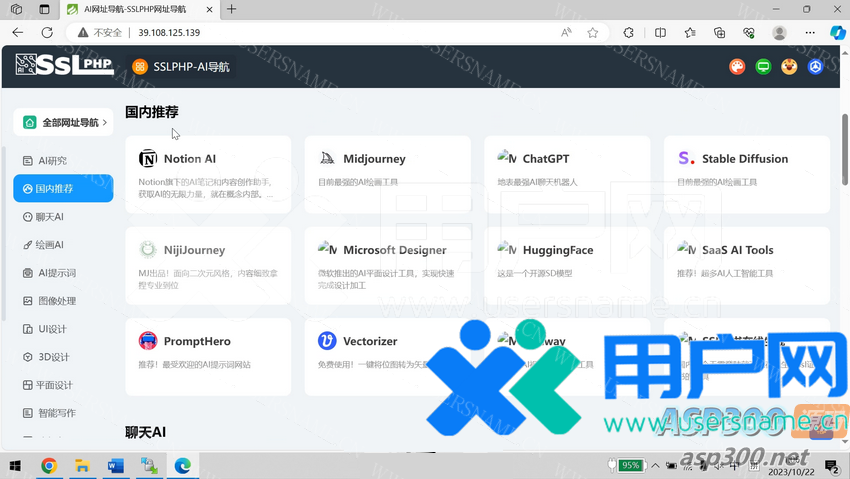Open Edge from the taskbar

182,466
